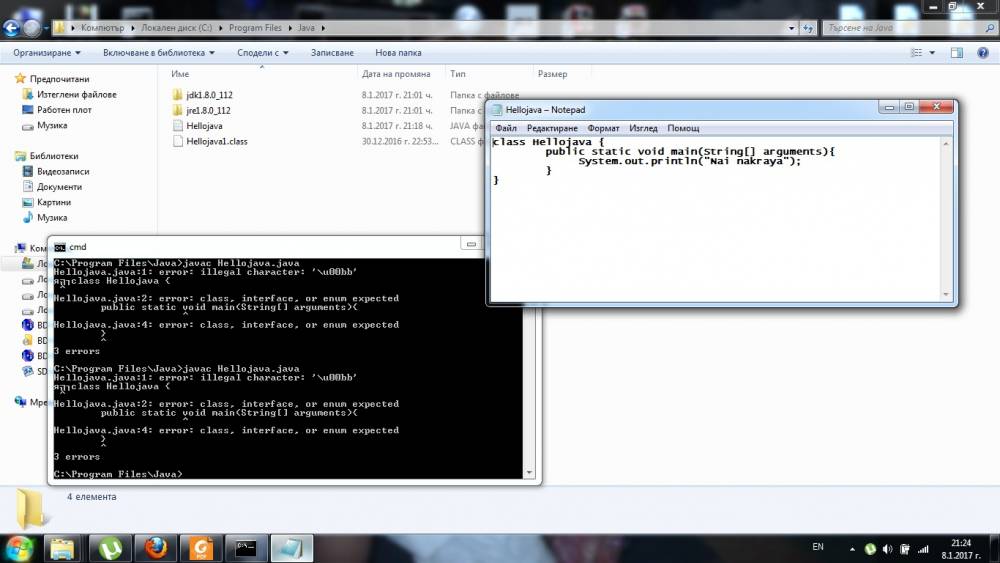Switch to Notepad taskbar icon
1000x563 pixels.
pyautogui.click(x=292, y=548)
